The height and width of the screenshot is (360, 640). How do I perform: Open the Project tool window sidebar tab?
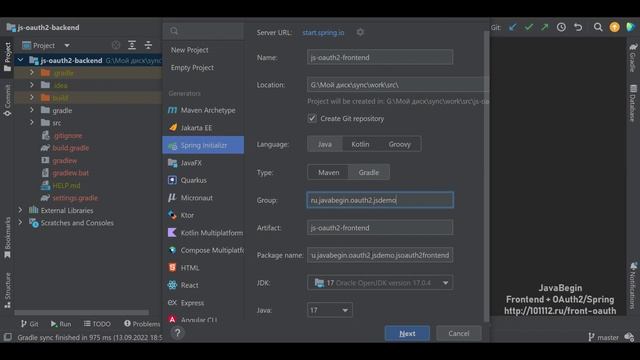tap(7, 57)
